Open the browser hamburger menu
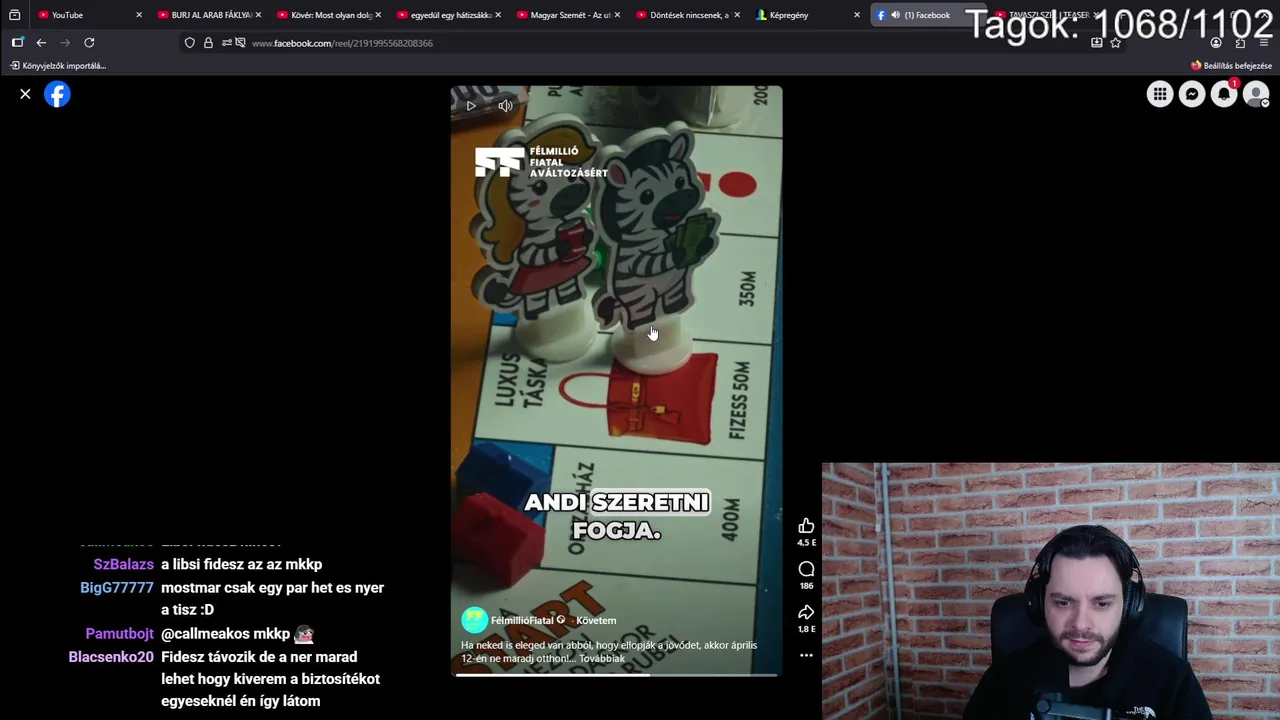Image resolution: width=1280 pixels, height=720 pixels. pos(1264,43)
